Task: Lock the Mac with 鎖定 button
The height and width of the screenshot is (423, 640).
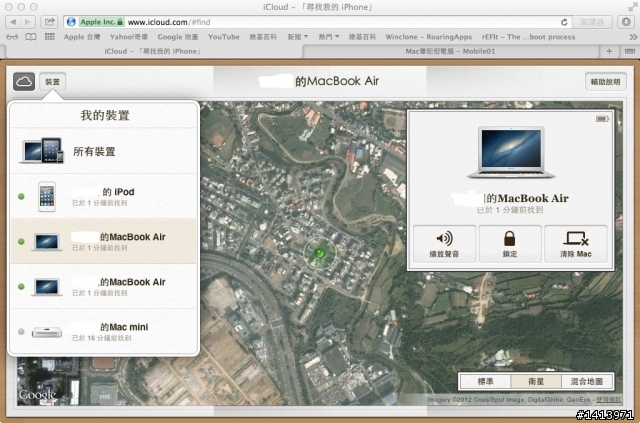Action: pos(510,244)
